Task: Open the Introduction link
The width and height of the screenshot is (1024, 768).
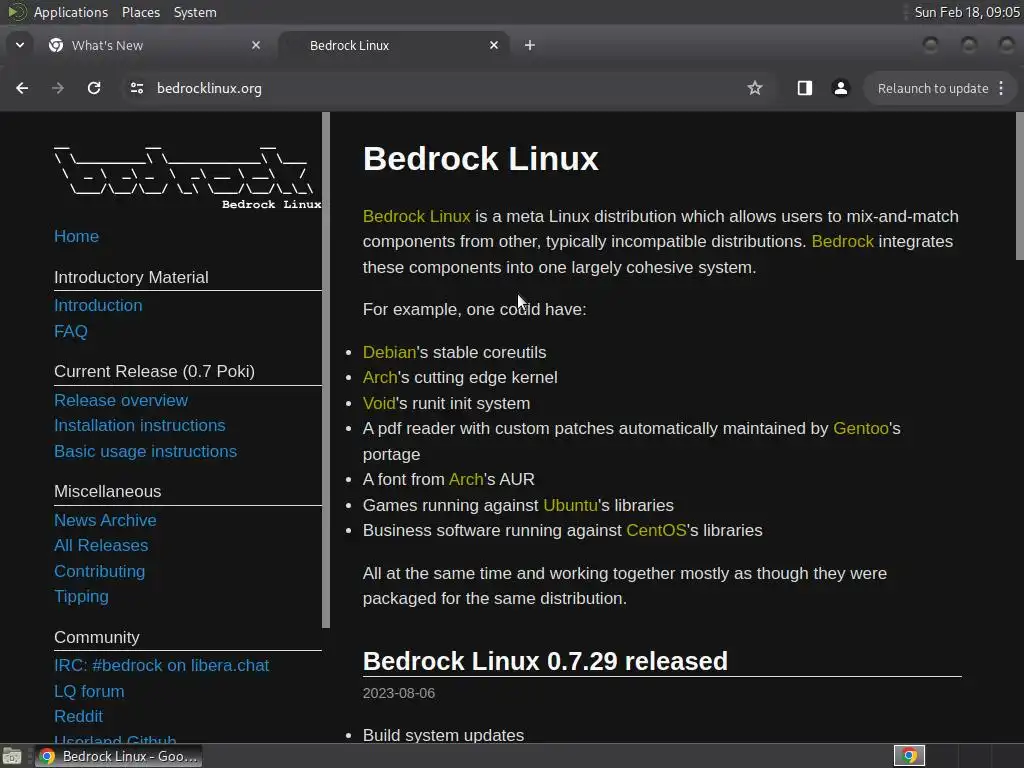Action: click(x=98, y=306)
